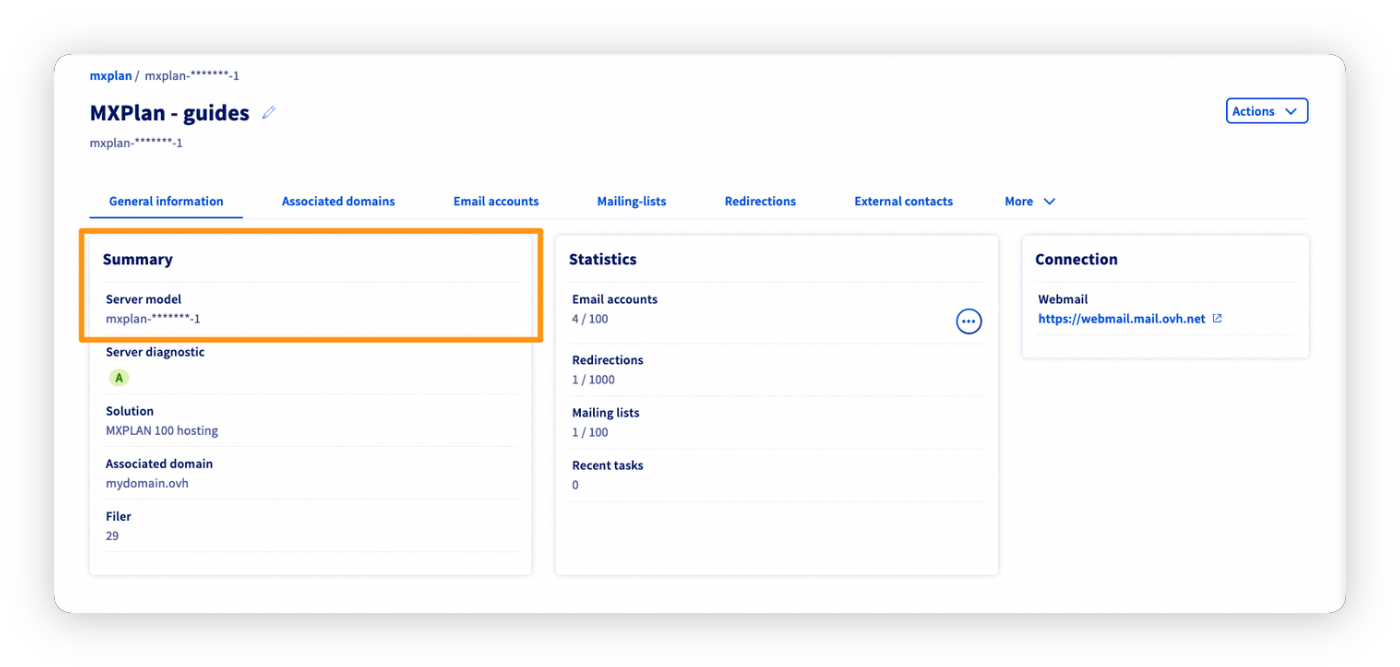The height and width of the screenshot is (667, 1400).
Task: Select the Mailing-lists tab
Action: [x=631, y=201]
